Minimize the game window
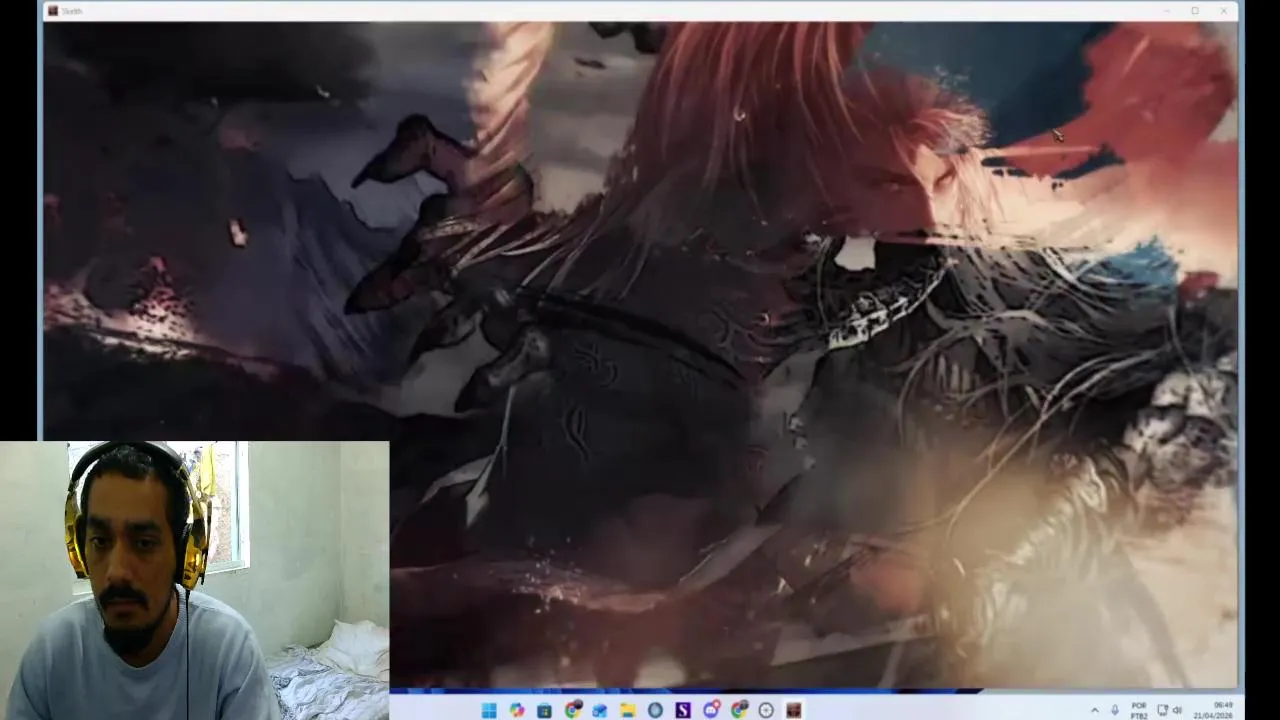 1167,11
